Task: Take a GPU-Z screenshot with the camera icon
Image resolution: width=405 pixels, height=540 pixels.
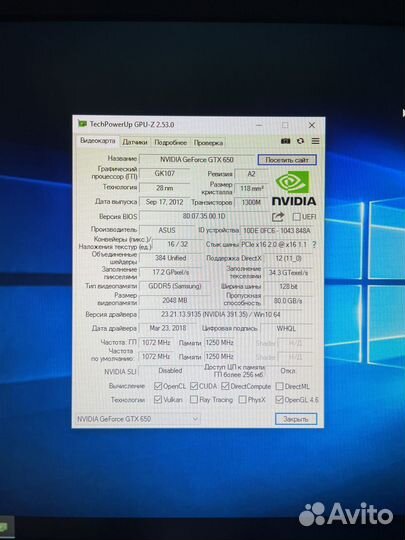Action: (285, 141)
